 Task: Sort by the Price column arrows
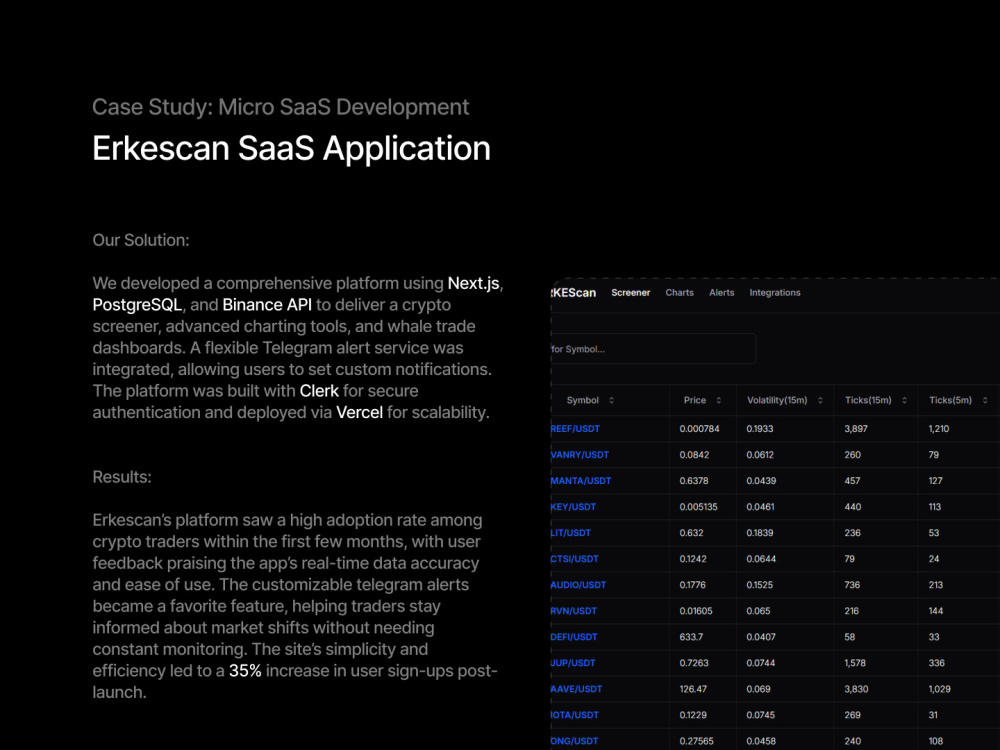point(718,401)
